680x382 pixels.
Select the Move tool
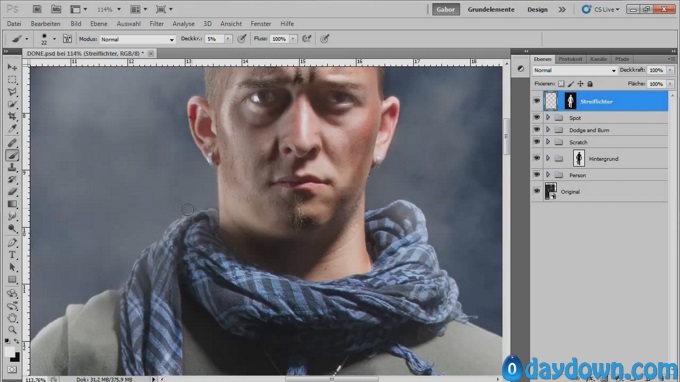tap(12, 68)
